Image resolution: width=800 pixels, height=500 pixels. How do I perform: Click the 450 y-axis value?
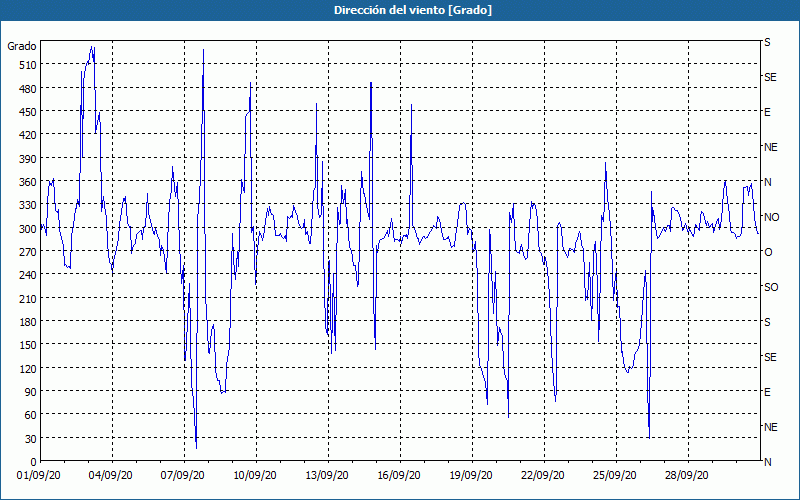[x=28, y=112]
